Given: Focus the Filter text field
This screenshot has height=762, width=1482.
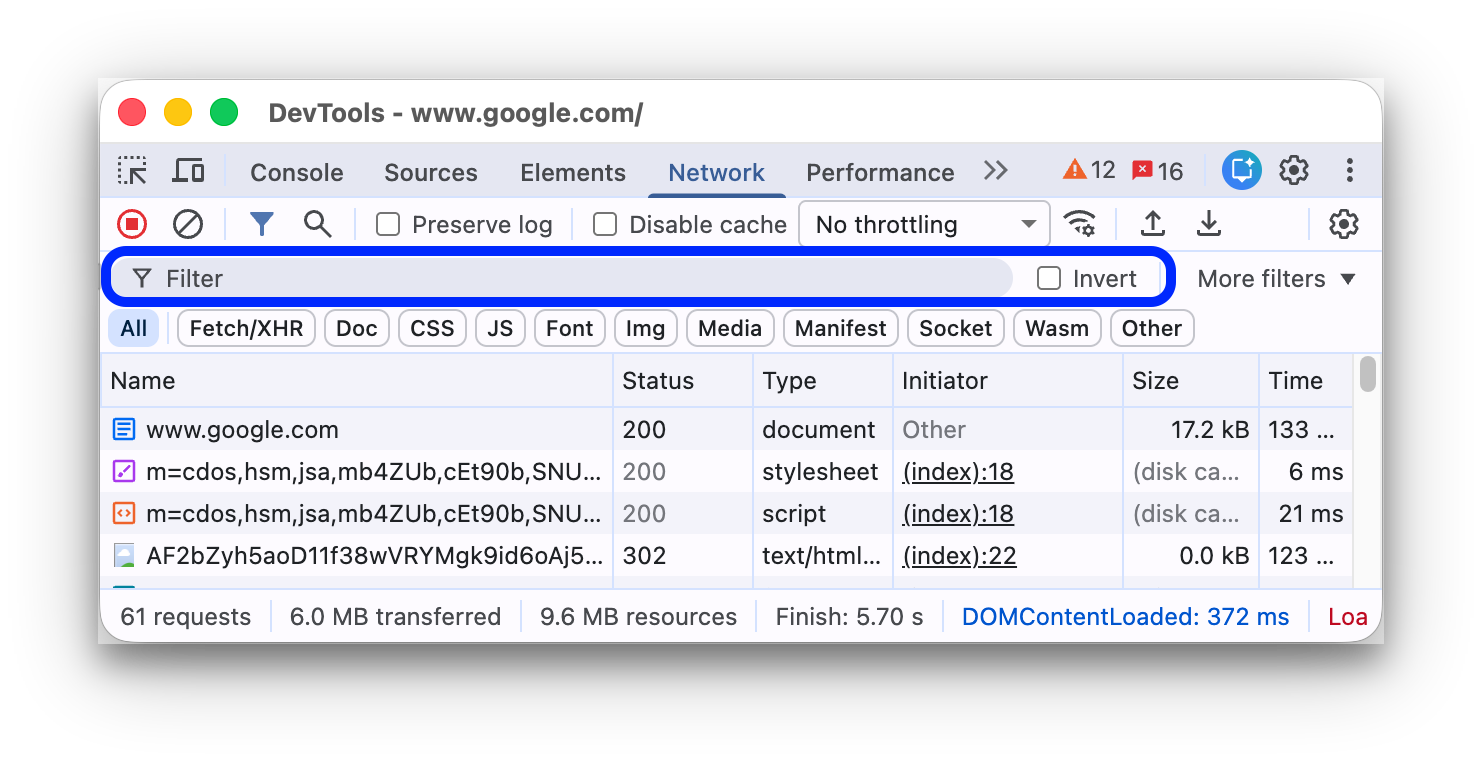Looking at the screenshot, I should pyautogui.click(x=562, y=279).
